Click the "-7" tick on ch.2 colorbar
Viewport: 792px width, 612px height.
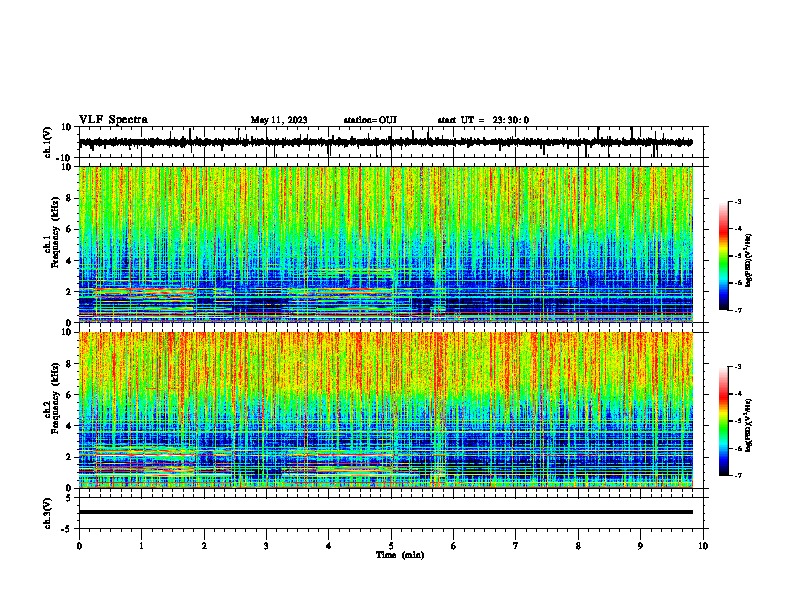coord(737,476)
